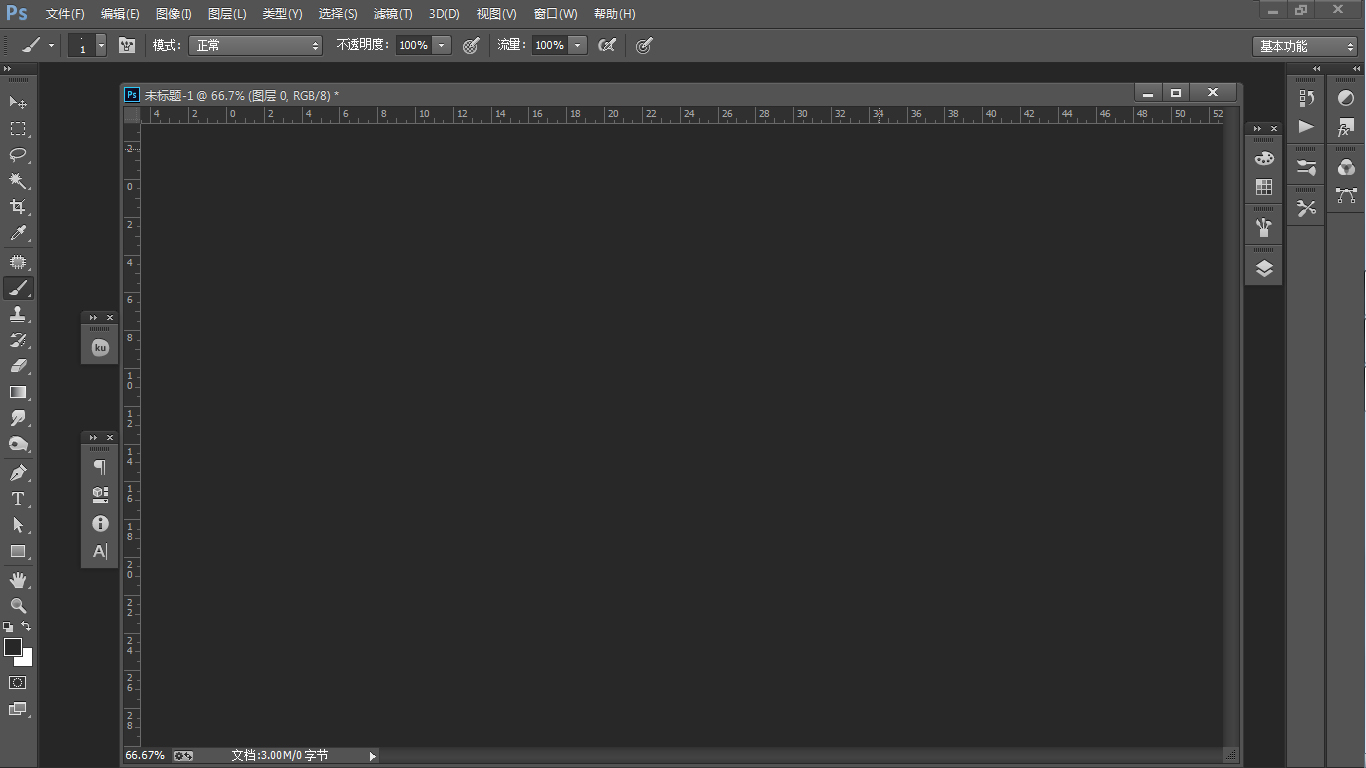The height and width of the screenshot is (768, 1366).
Task: Open the Paths panel icon
Action: click(1345, 196)
